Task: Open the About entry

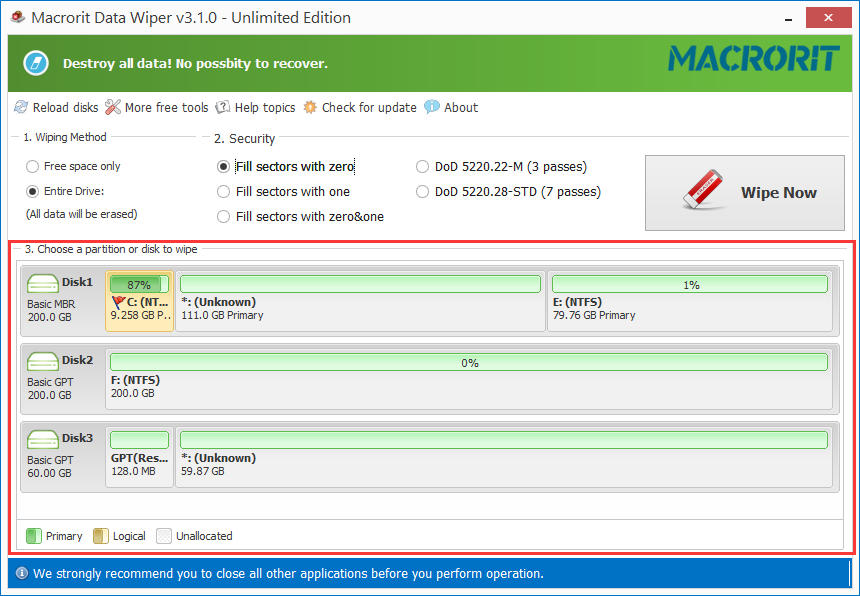Action: [x=451, y=107]
